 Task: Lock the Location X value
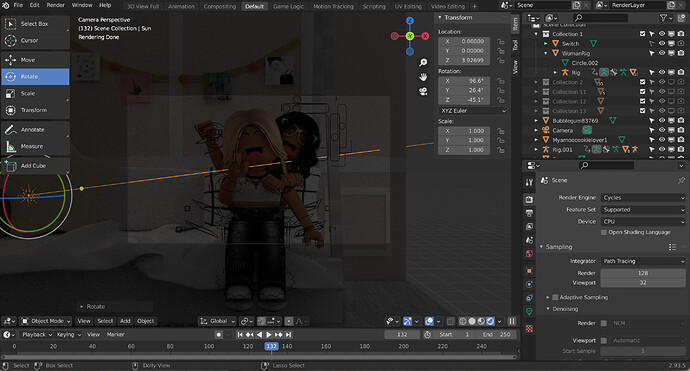501,41
